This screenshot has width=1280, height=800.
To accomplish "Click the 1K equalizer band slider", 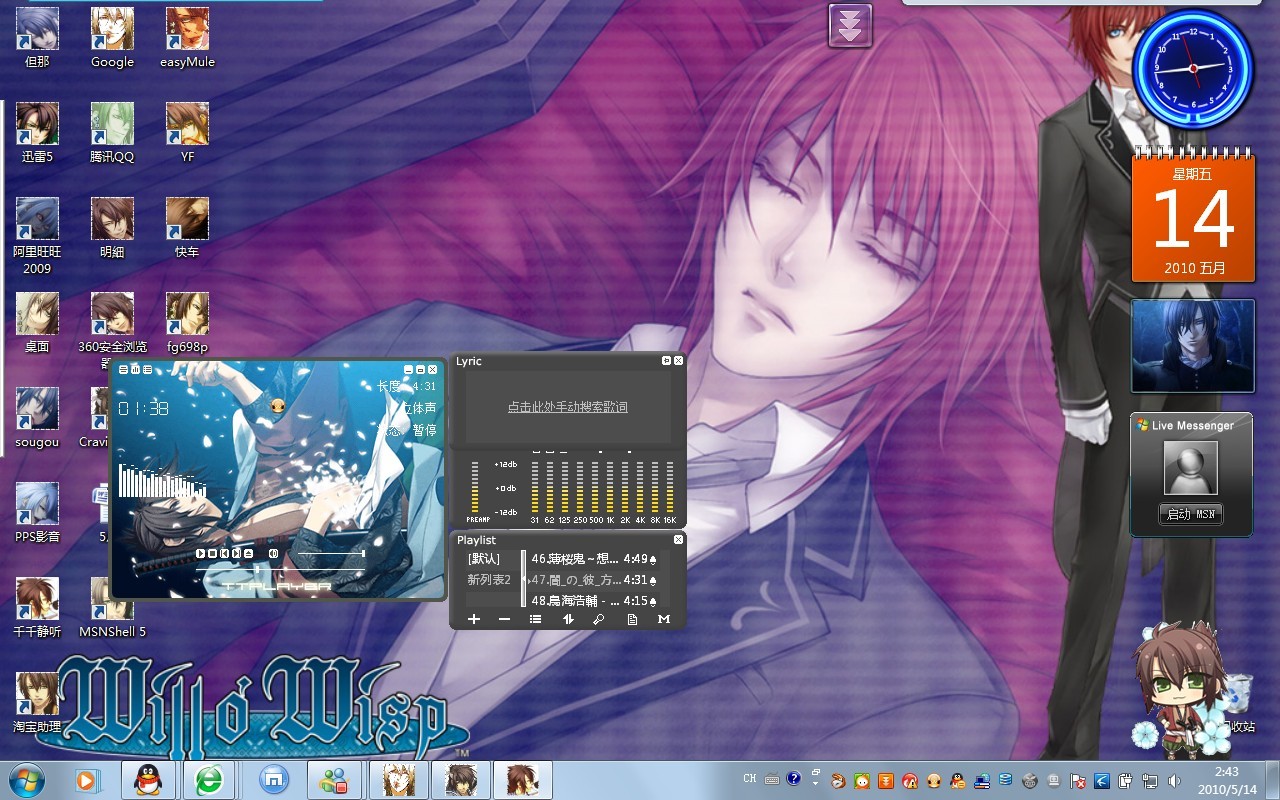I will click(610, 487).
